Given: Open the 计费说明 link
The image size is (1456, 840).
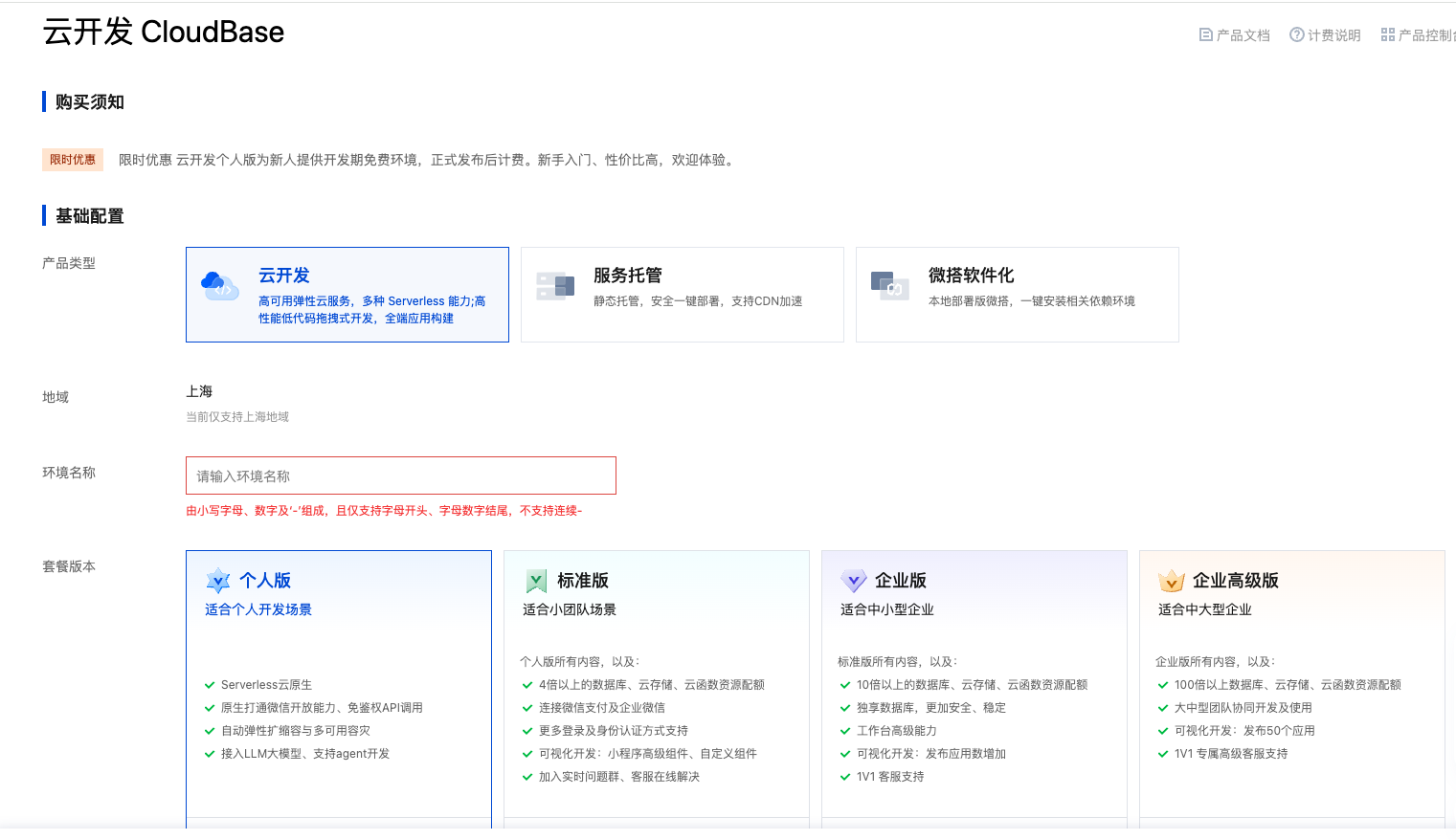Looking at the screenshot, I should coord(1325,35).
